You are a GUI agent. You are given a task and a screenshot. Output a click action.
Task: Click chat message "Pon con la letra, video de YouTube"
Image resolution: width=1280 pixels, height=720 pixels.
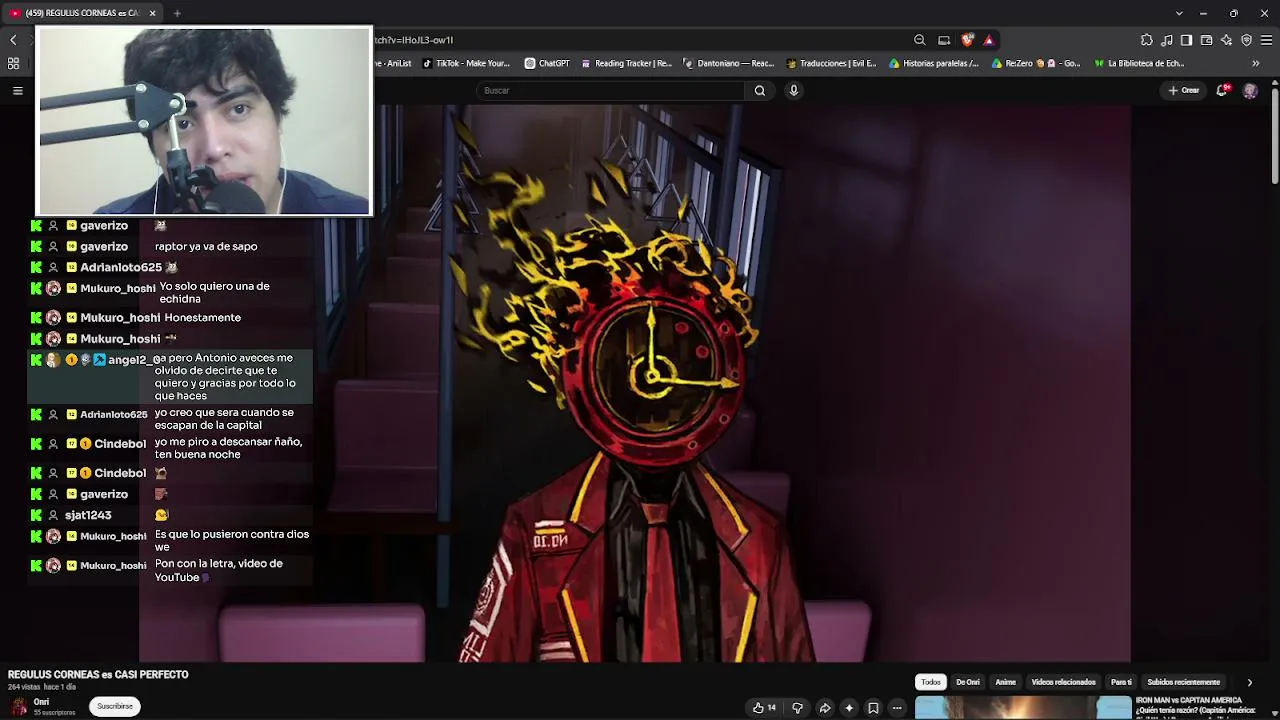(x=219, y=570)
